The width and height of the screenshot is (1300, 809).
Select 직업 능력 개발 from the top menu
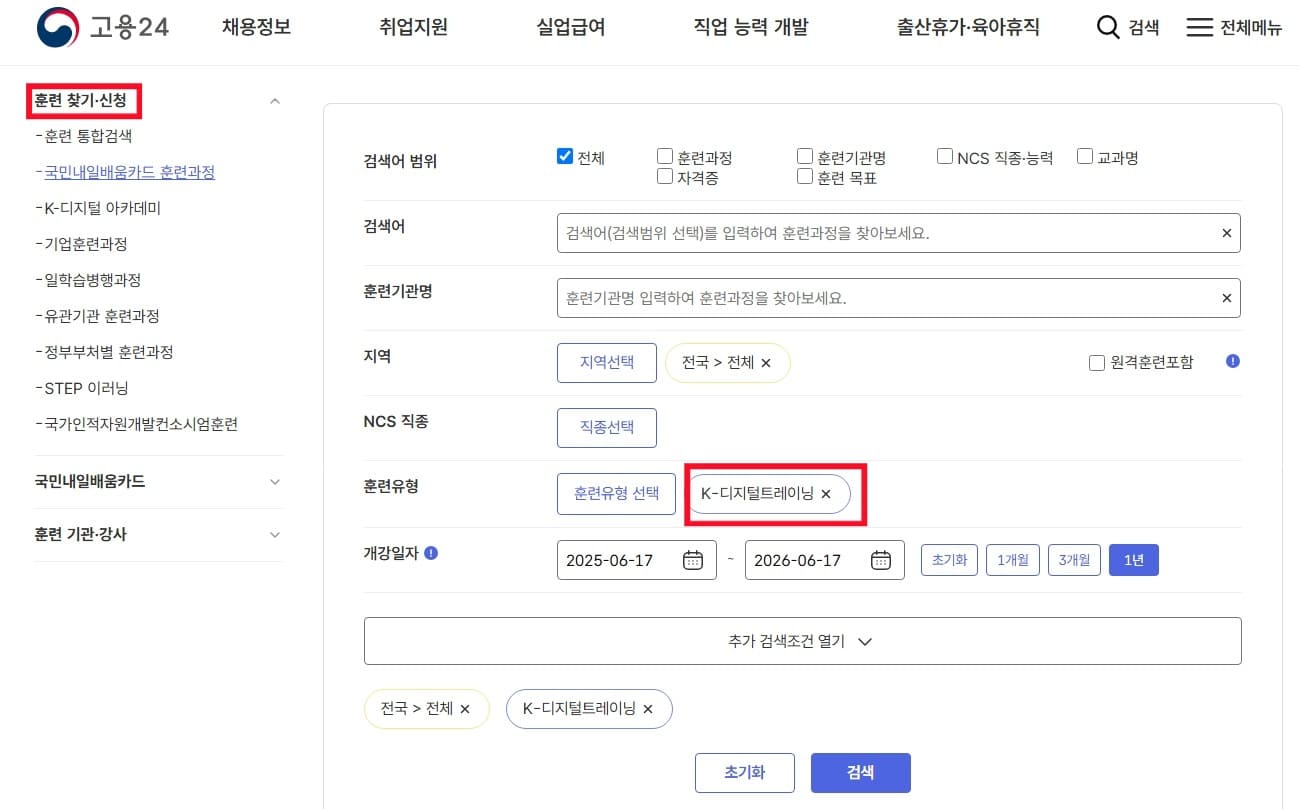tap(752, 27)
